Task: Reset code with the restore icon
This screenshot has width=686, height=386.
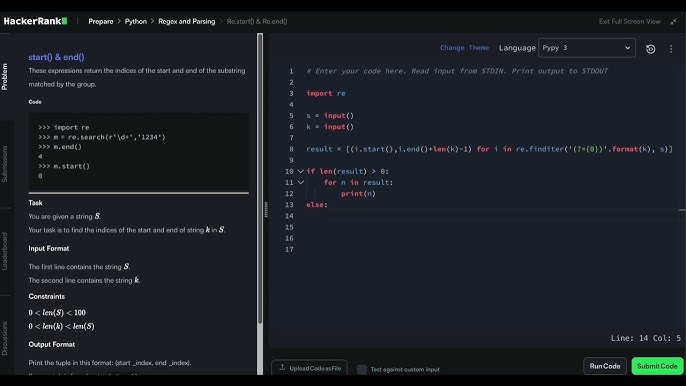Action: click(x=651, y=49)
